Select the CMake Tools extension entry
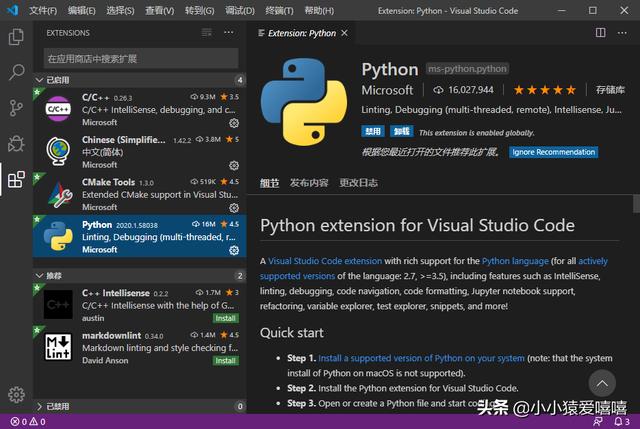Screen dimensions: 640x429 tap(140, 194)
